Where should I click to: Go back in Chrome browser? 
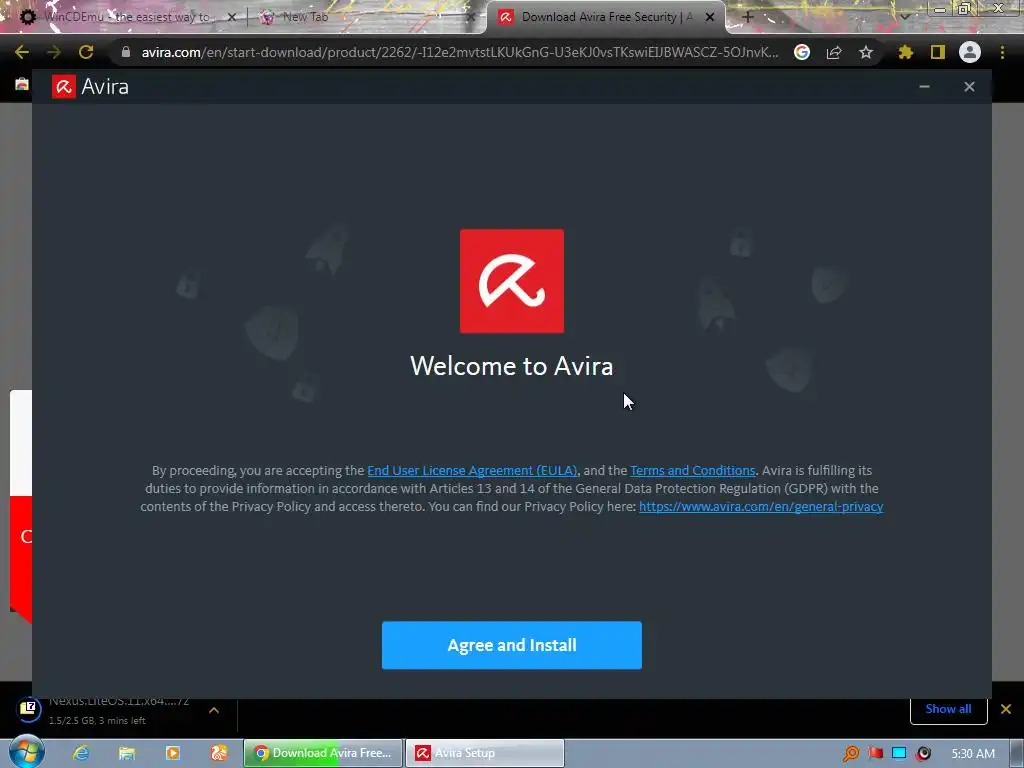point(22,52)
